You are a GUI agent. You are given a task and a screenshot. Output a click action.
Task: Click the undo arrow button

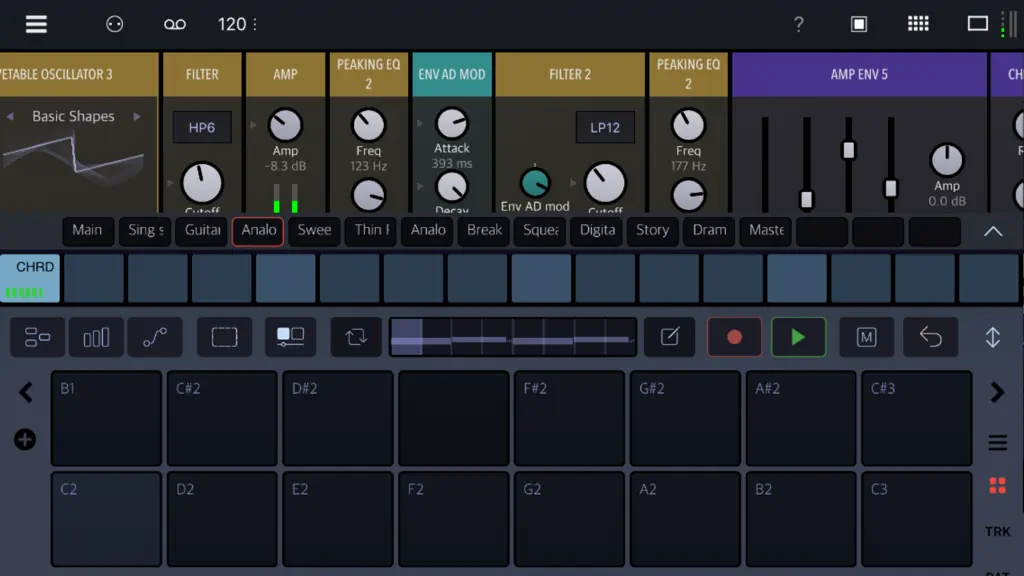point(931,337)
